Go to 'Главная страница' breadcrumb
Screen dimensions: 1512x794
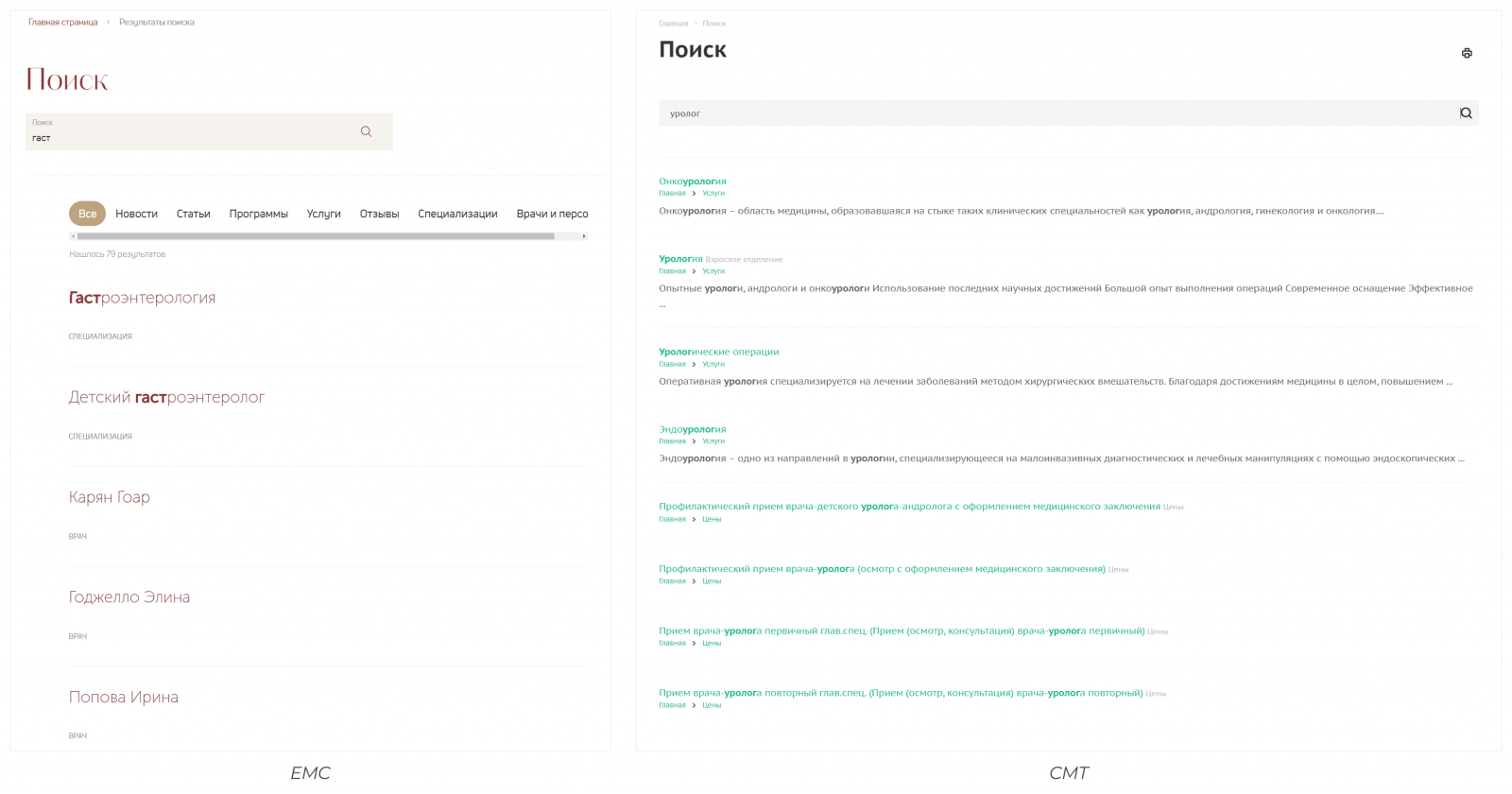[62, 23]
